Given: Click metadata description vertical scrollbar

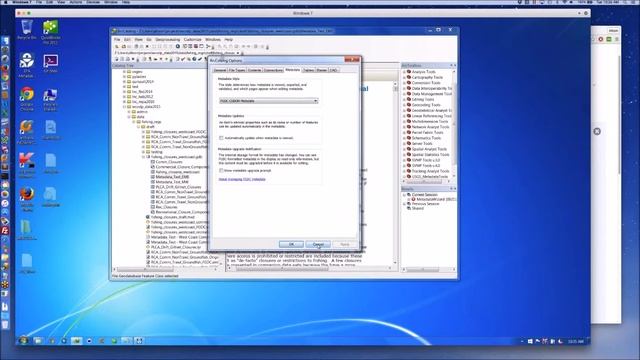Looking at the screenshot, I should [x=395, y=173].
